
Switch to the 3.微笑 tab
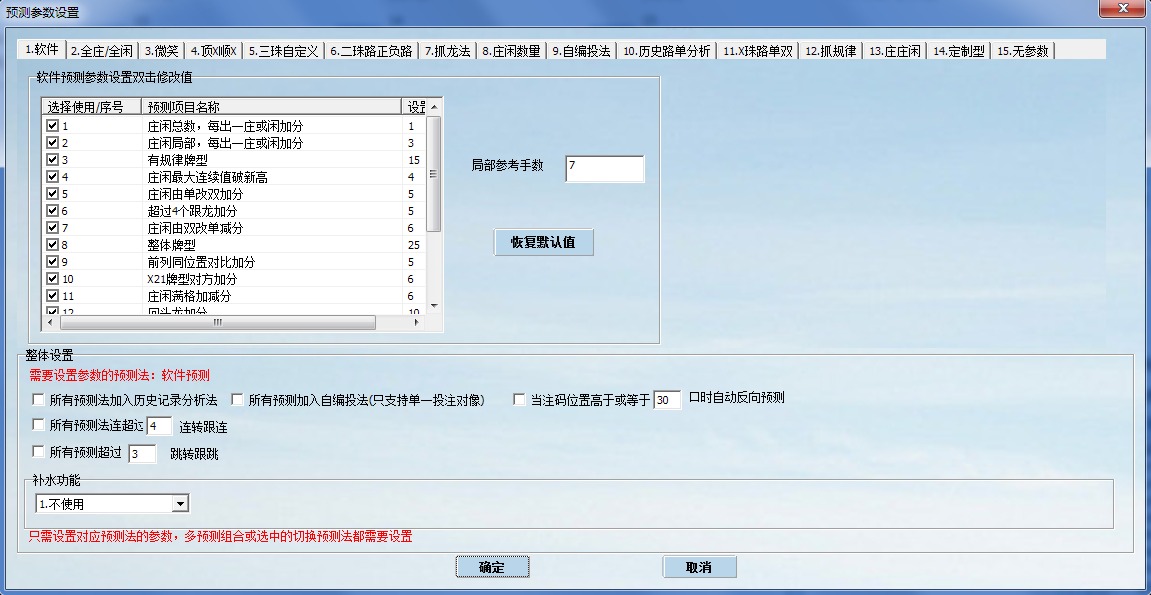(x=160, y=51)
